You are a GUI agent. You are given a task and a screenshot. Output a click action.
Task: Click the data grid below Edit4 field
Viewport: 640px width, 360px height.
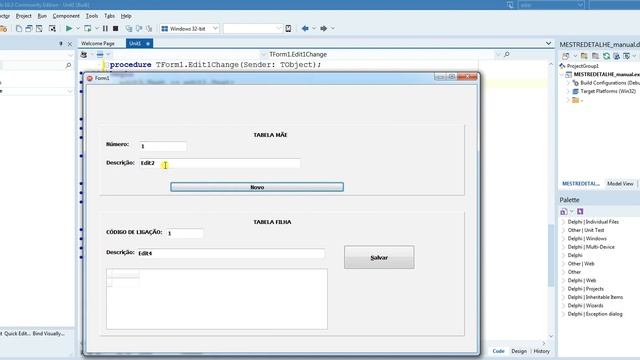(217, 299)
